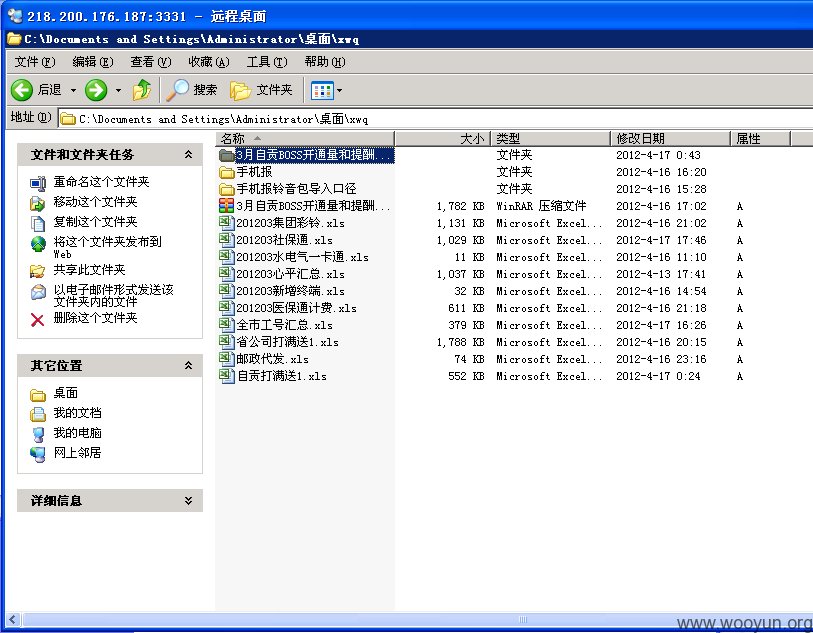Open the Forward button history dropdown arrow

click(x=118, y=91)
